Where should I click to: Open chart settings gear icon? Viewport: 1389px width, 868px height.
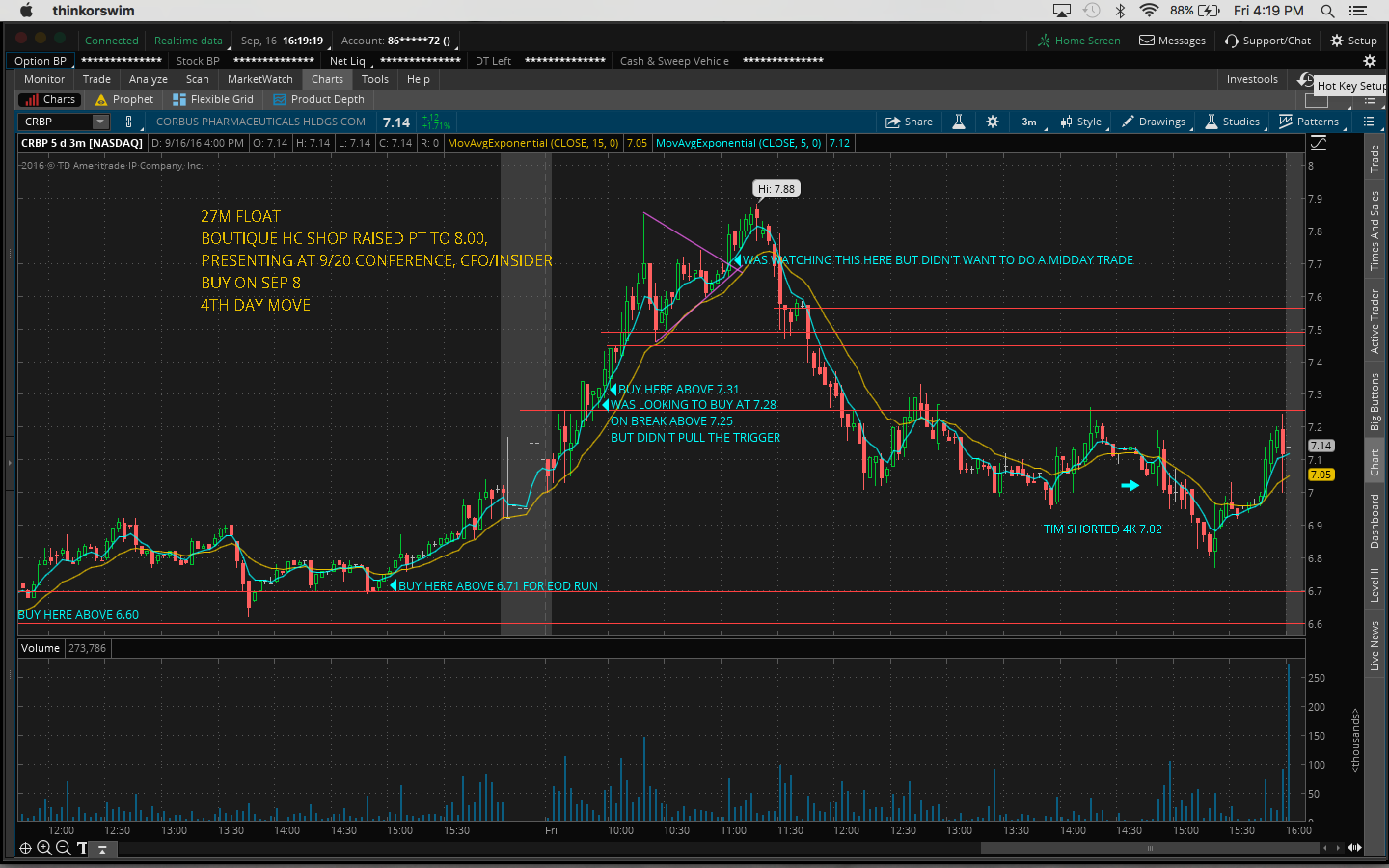tap(993, 122)
